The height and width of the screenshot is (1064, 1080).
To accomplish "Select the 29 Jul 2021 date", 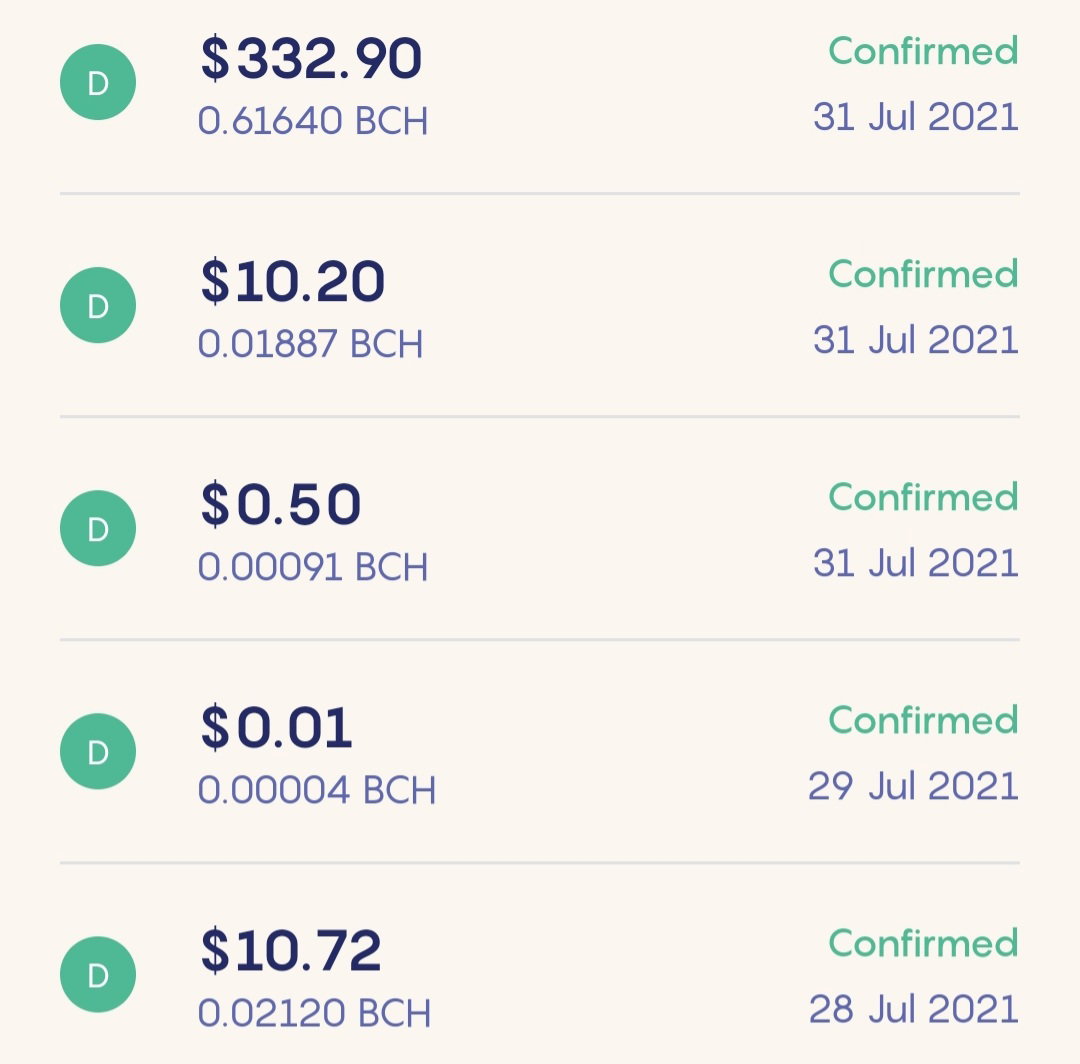I will coord(913,786).
